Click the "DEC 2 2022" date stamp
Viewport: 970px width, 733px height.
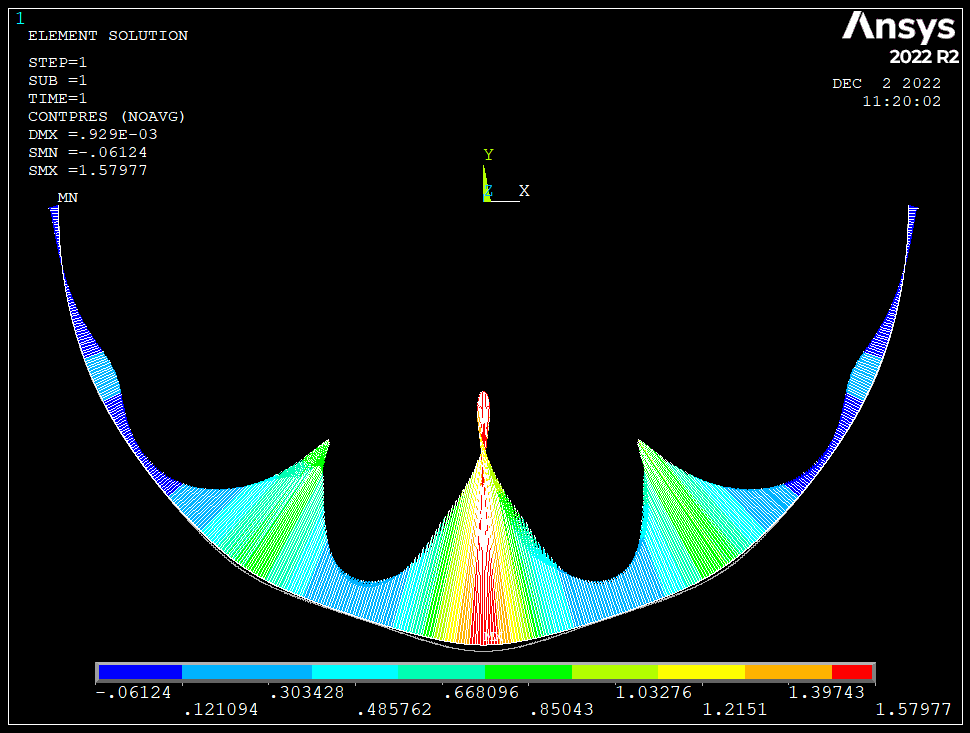pyautogui.click(x=886, y=84)
